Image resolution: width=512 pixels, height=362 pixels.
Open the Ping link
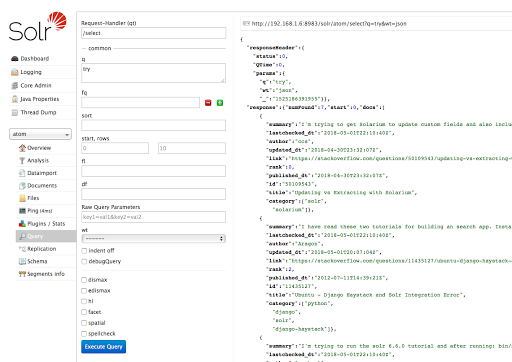pos(40,211)
